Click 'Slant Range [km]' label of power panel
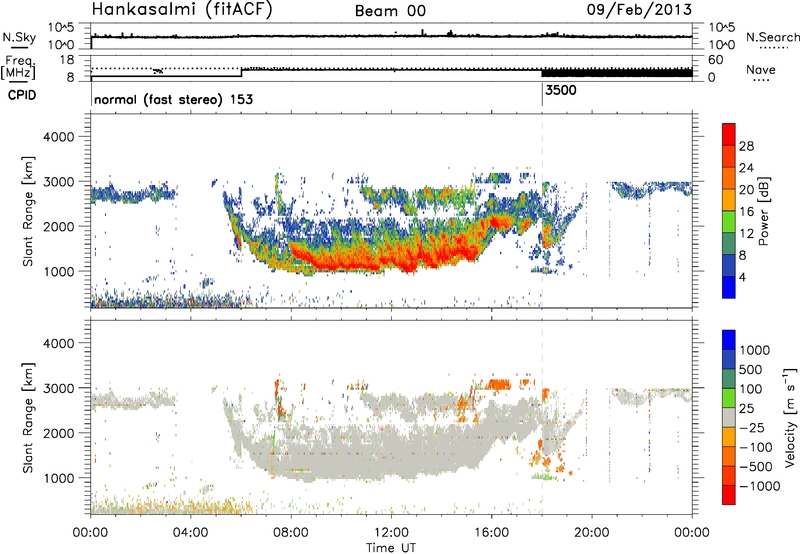This screenshot has width=800, height=554. pos(28,211)
